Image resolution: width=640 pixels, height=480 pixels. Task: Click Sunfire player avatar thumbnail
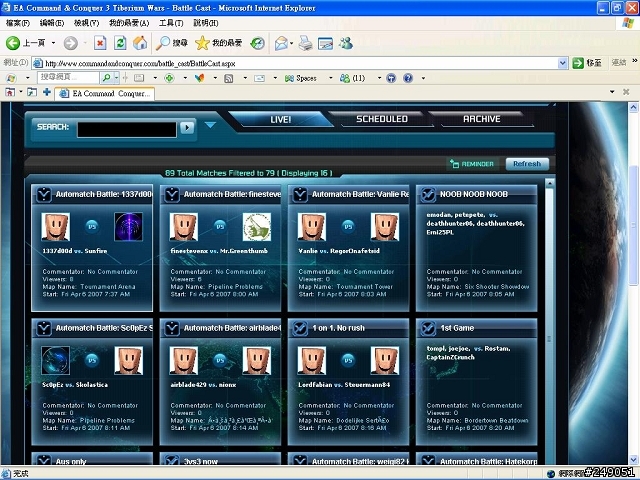(128, 227)
